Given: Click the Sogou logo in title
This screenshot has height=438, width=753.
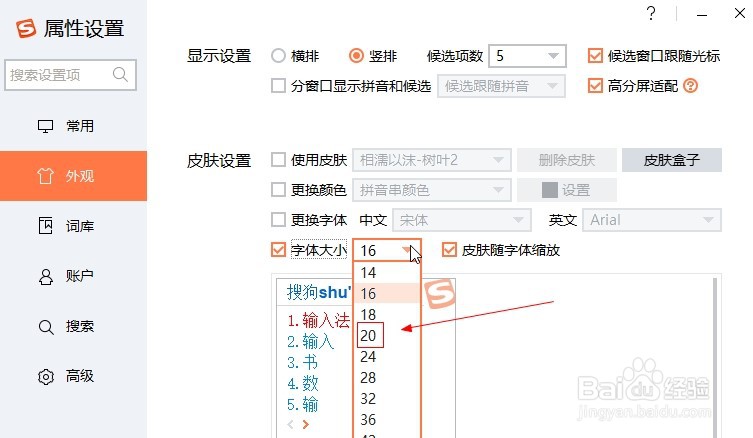Looking at the screenshot, I should point(26,28).
